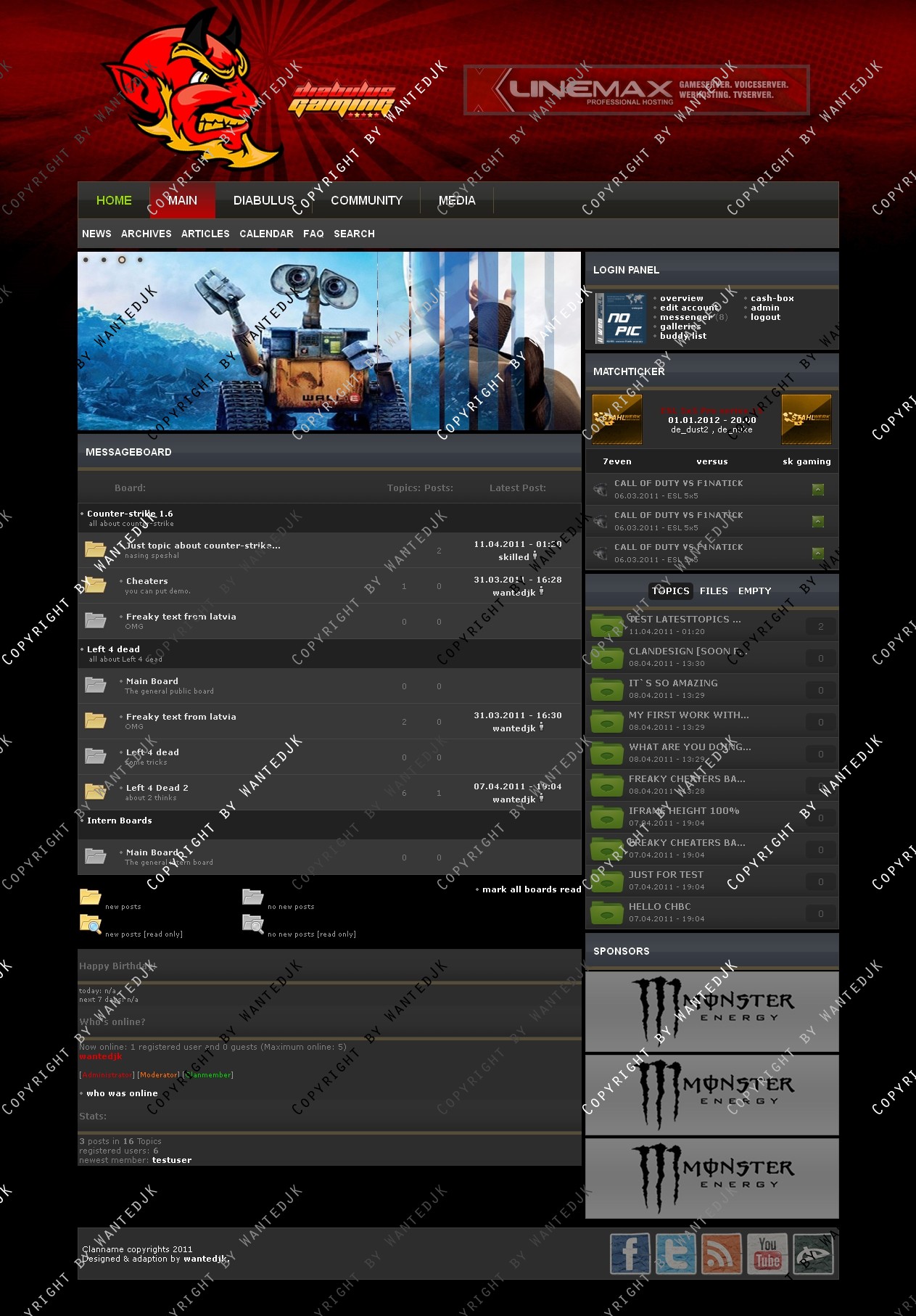Switch to the FILES tab
Viewport: 916px width, 1316px height.
[x=713, y=591]
